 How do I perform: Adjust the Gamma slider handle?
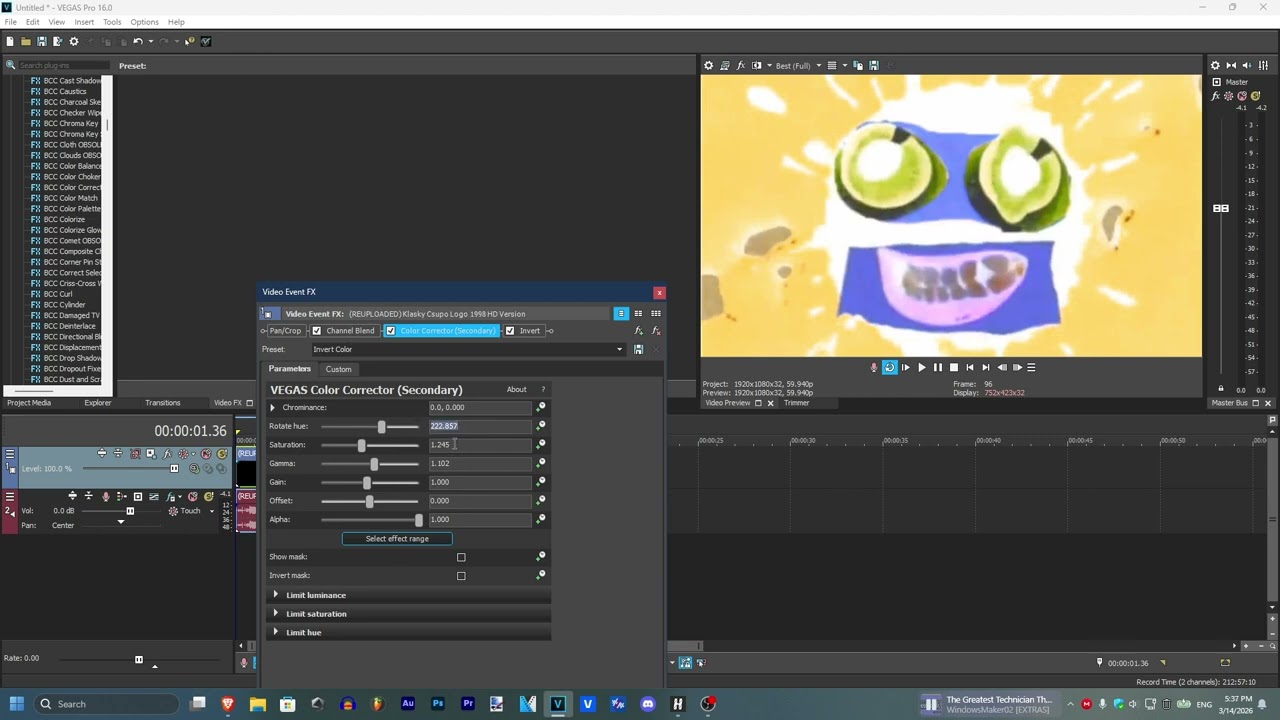click(x=374, y=464)
